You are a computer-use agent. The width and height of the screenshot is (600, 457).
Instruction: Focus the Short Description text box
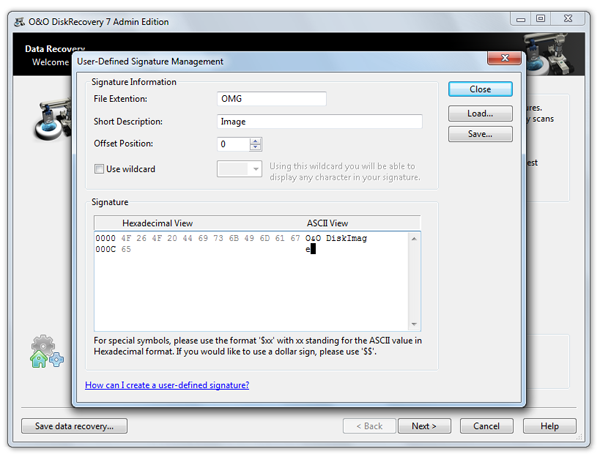click(319, 122)
